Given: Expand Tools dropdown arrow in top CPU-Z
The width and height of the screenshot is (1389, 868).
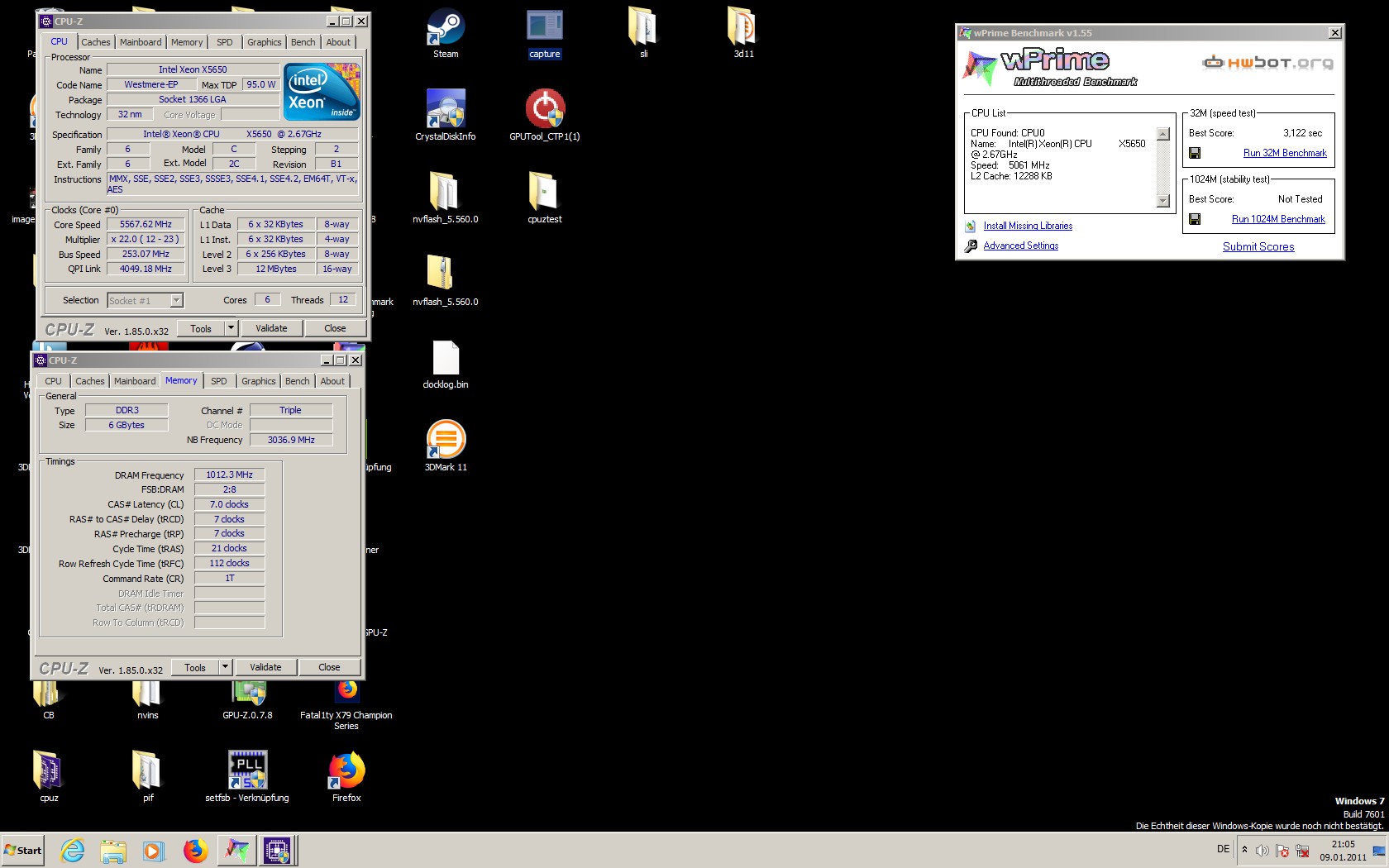Looking at the screenshot, I should tap(231, 328).
